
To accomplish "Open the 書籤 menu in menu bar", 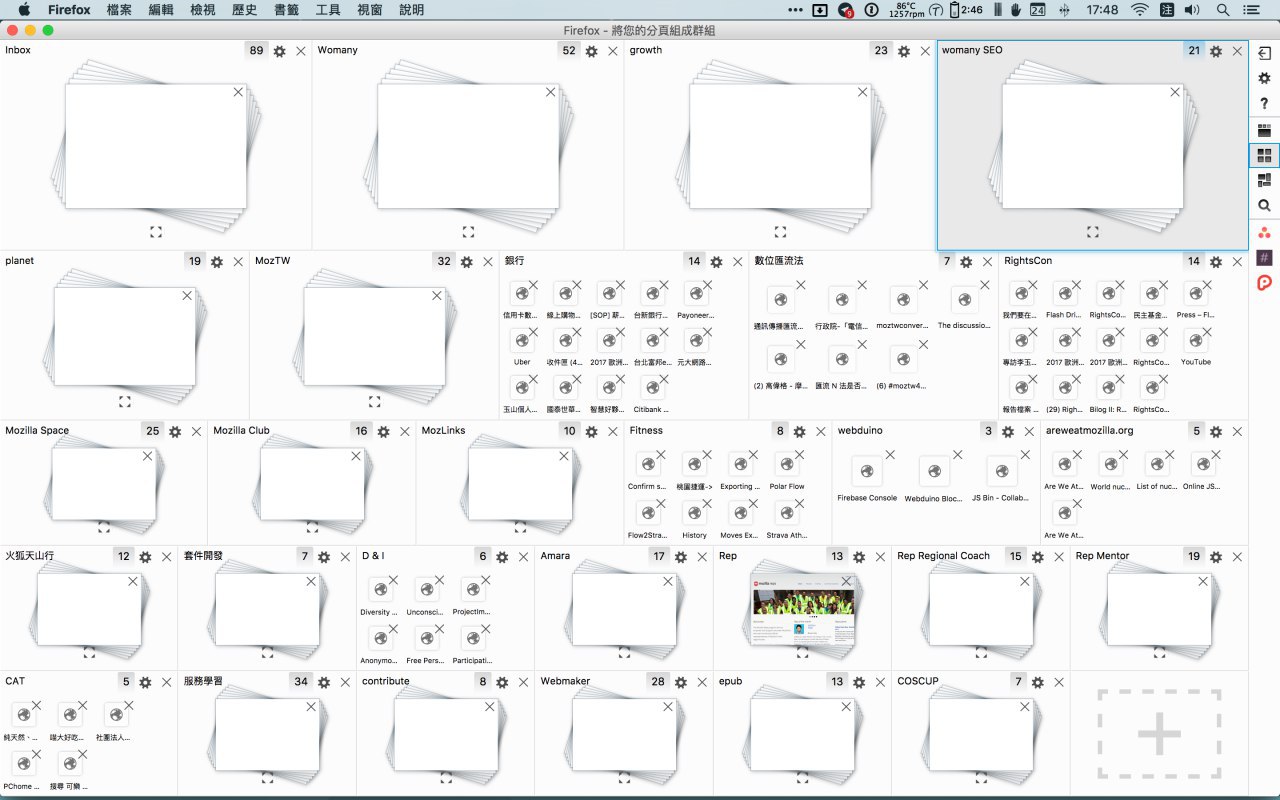I will [x=285, y=10].
